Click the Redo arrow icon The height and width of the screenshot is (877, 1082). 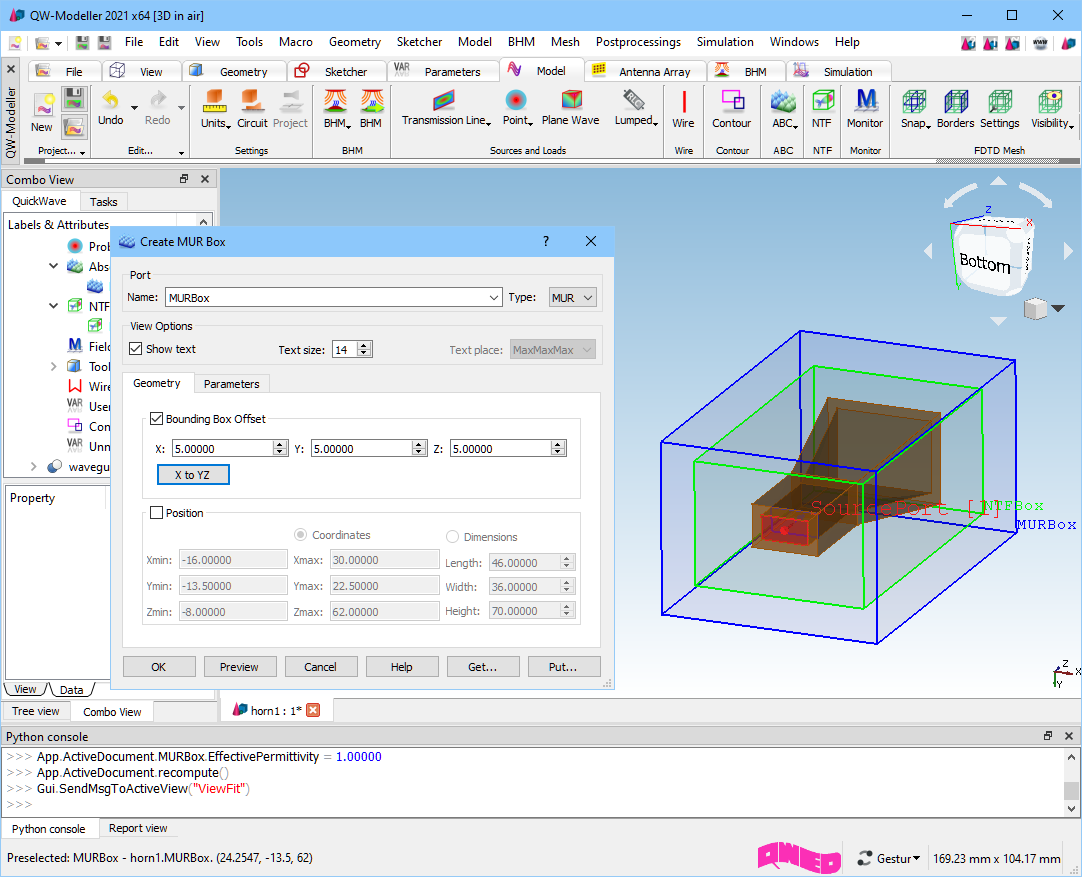158,101
